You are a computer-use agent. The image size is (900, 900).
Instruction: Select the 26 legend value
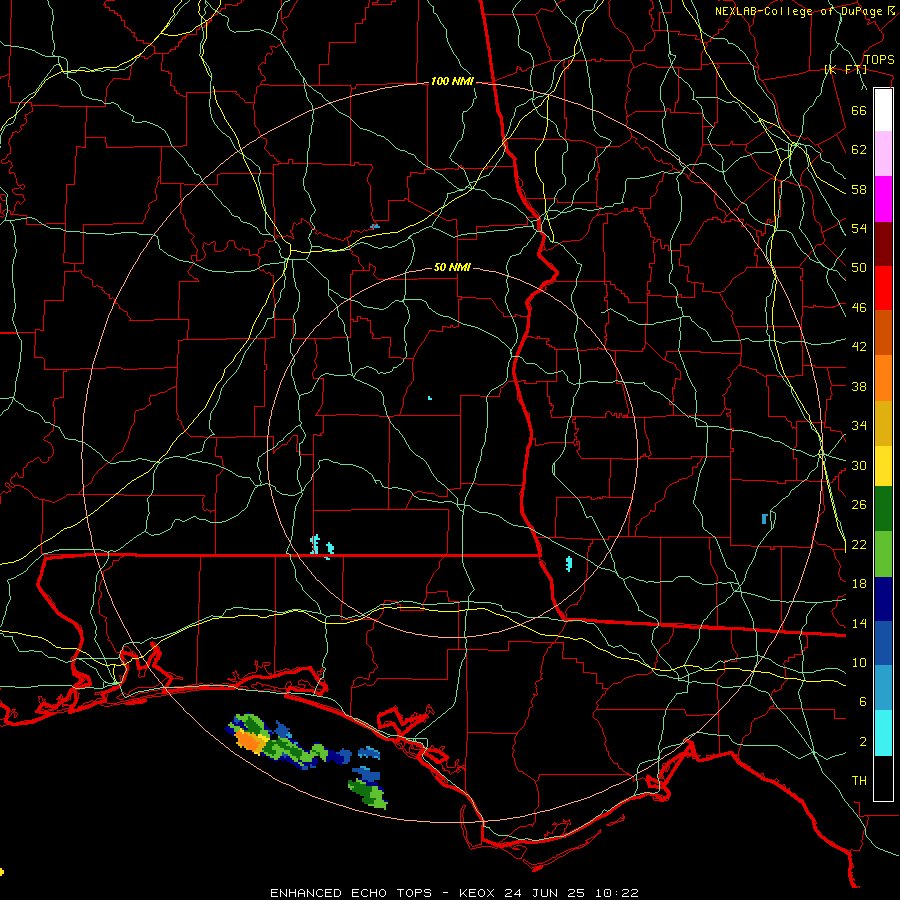click(859, 505)
